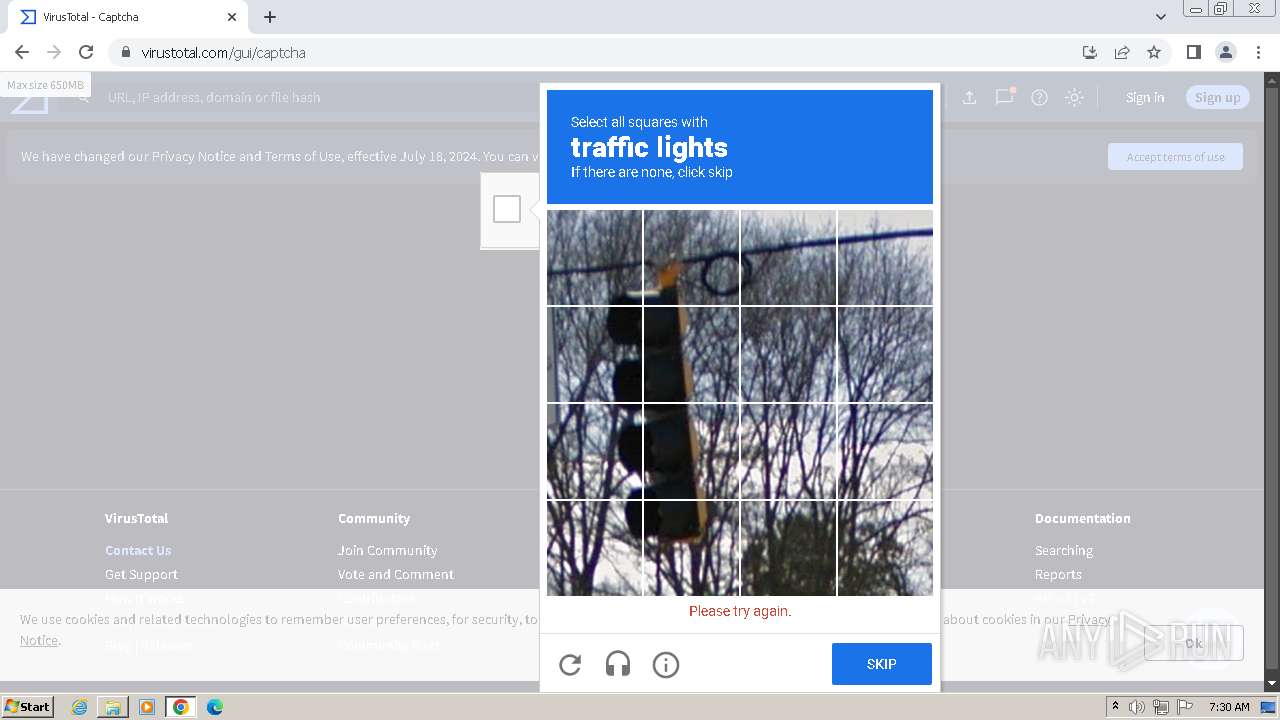Screen dimensions: 1280x720
Task: Select captcha tile with traffic light top
Action: (x=691, y=257)
